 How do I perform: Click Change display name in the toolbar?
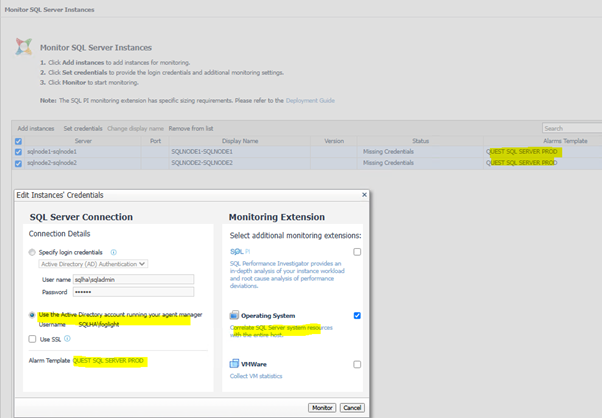pos(136,129)
